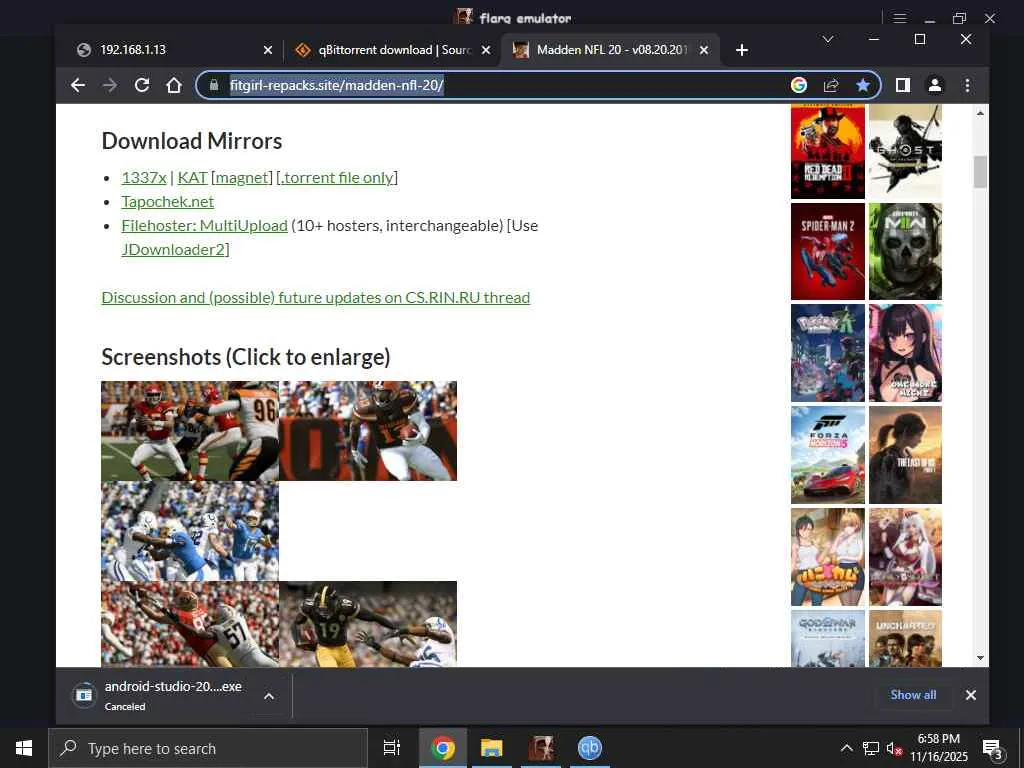Image resolution: width=1024 pixels, height=768 pixels.
Task: Open the Windows Start menu
Action: pyautogui.click(x=24, y=748)
